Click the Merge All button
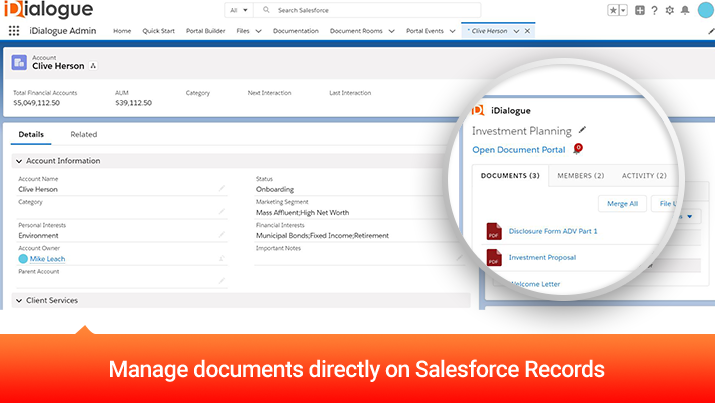Image resolution: width=715 pixels, height=403 pixels. pyautogui.click(x=622, y=204)
